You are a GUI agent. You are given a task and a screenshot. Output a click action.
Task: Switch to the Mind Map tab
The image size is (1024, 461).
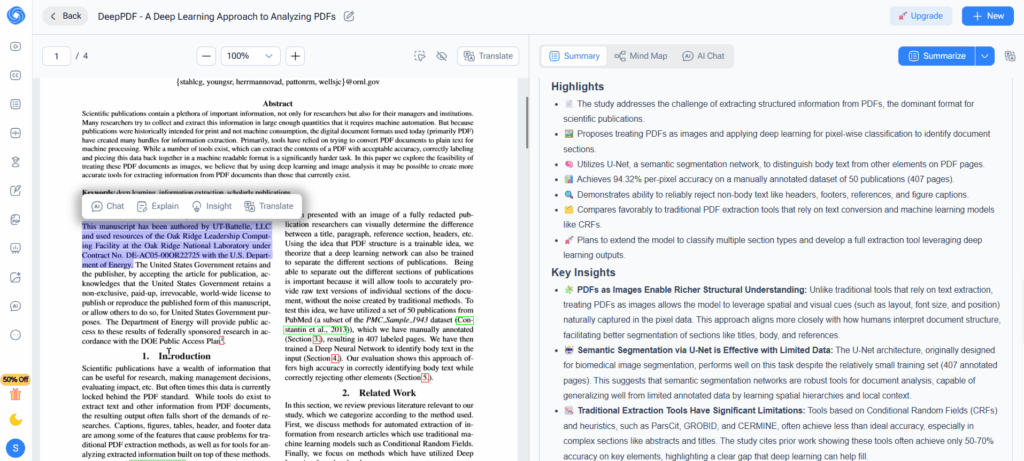click(641, 56)
